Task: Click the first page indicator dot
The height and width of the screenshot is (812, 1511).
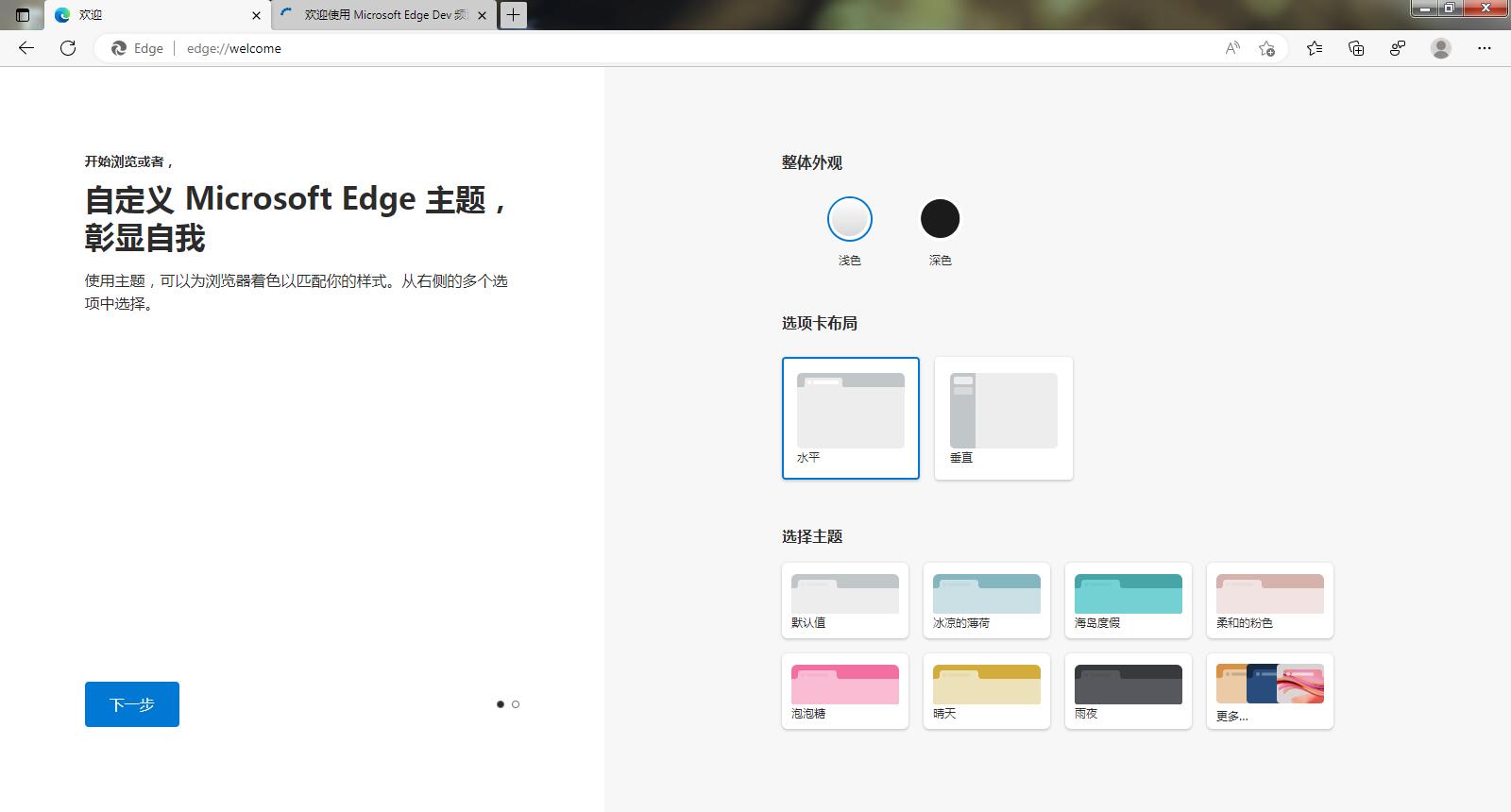Action: pyautogui.click(x=501, y=704)
